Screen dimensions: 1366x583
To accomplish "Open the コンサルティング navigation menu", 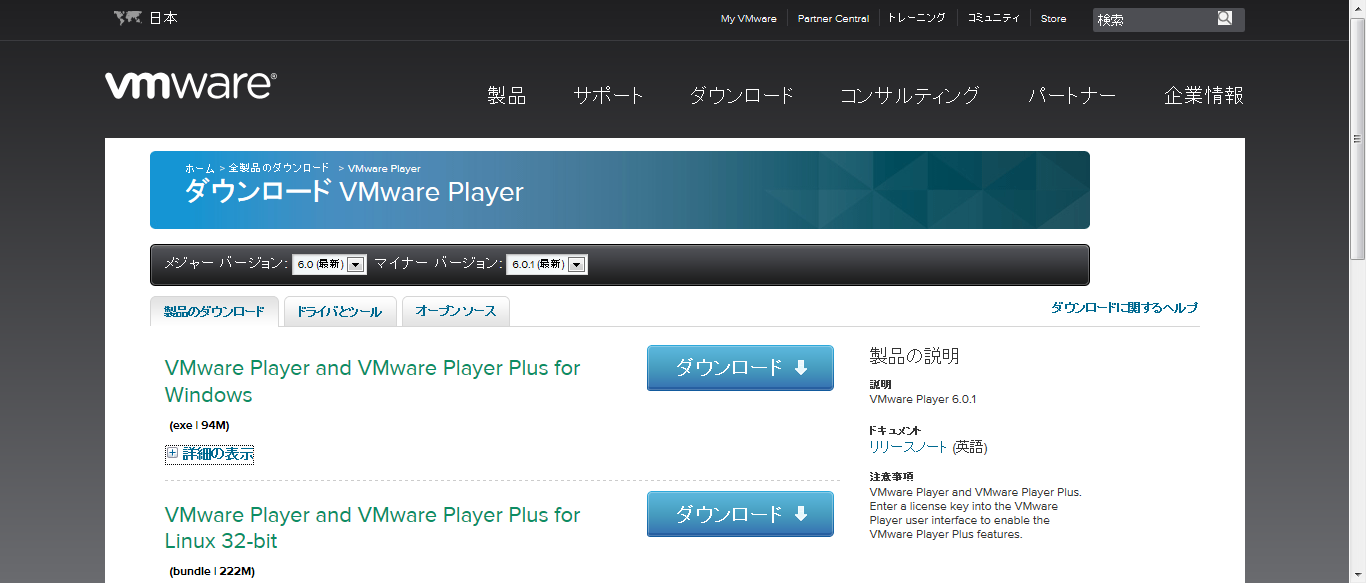I will pos(909,96).
